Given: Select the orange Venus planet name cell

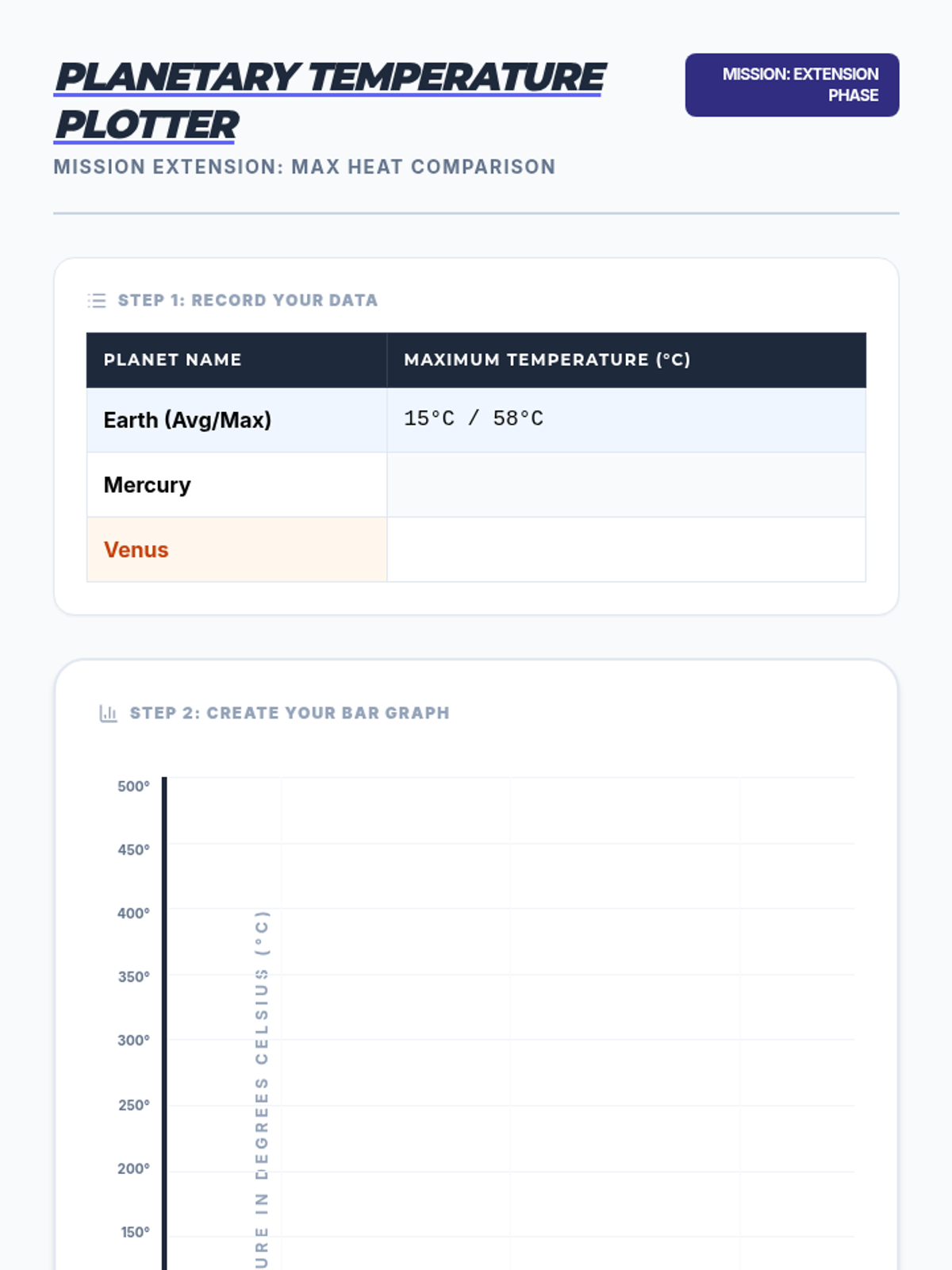Looking at the screenshot, I should tap(136, 550).
